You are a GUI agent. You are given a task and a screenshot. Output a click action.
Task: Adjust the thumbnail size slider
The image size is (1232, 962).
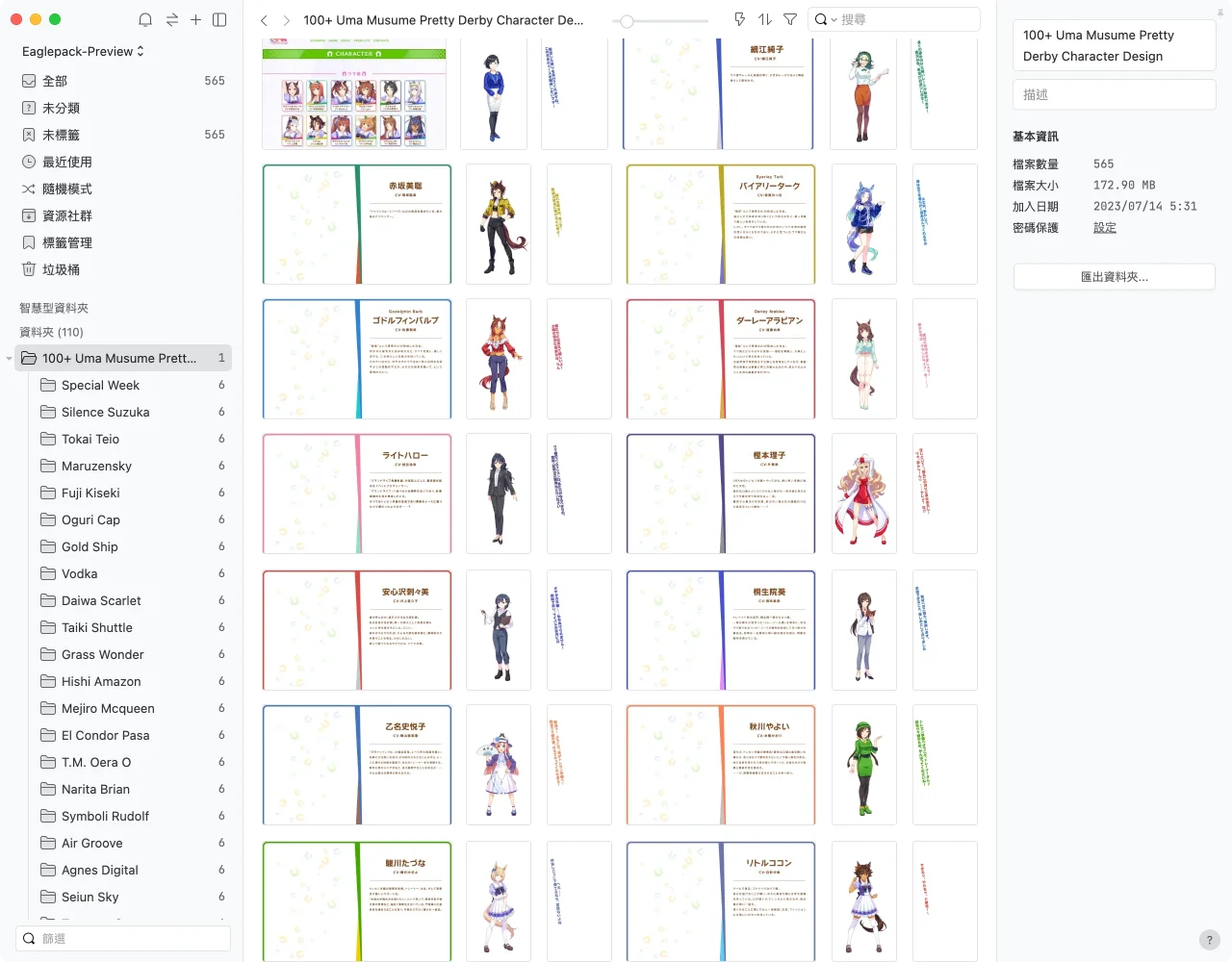[627, 20]
